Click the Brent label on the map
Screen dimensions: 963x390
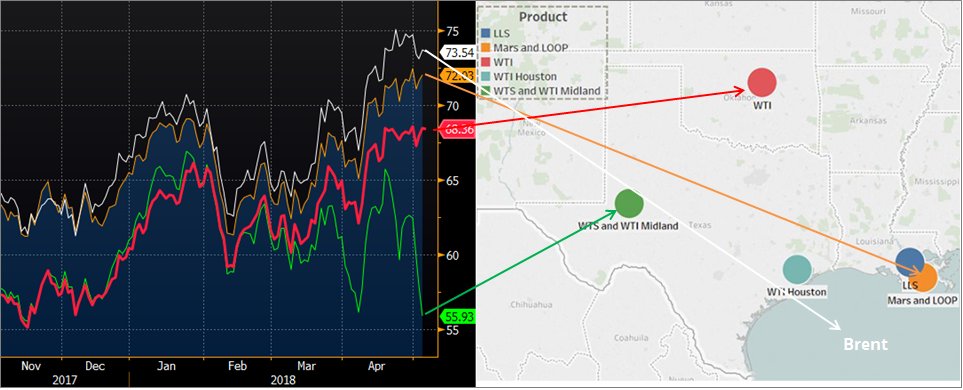pos(865,344)
